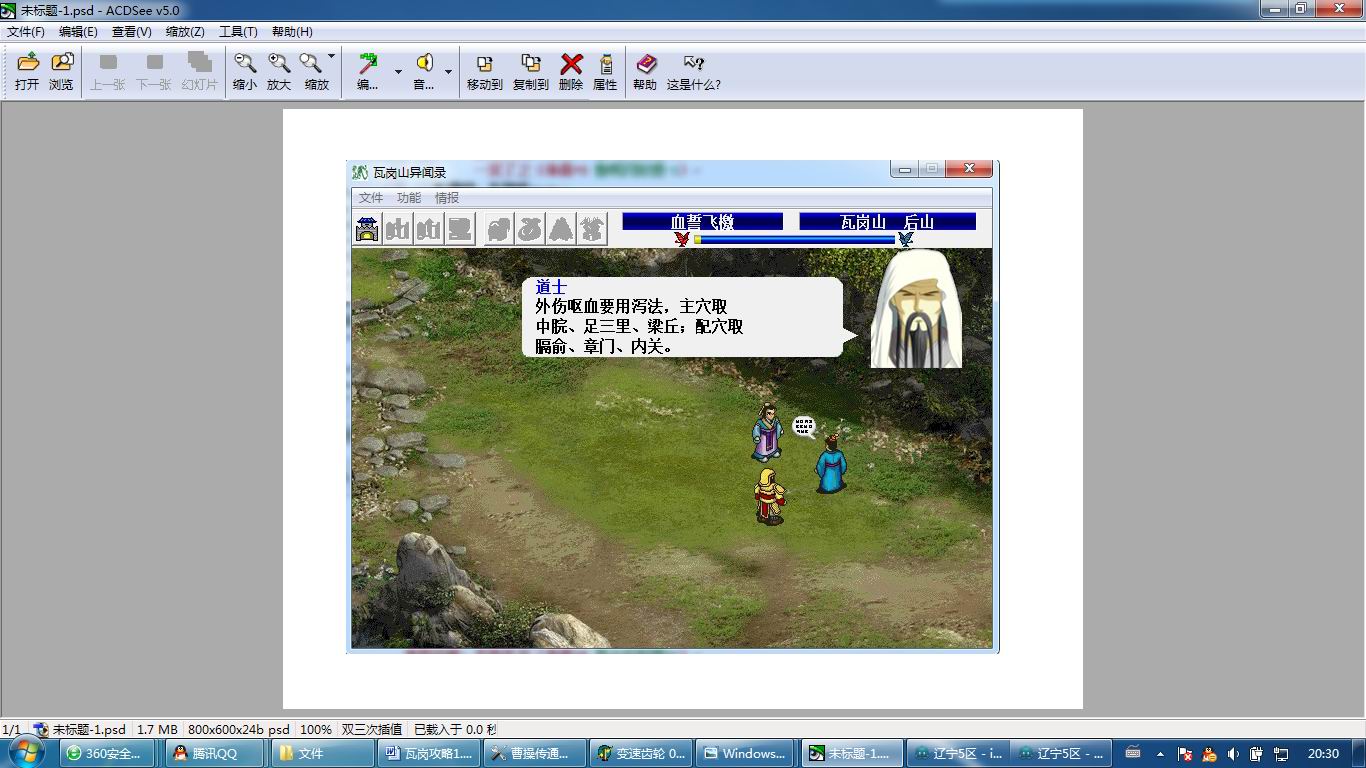
Task: Go to the previous image with 上一张
Action: tap(107, 72)
